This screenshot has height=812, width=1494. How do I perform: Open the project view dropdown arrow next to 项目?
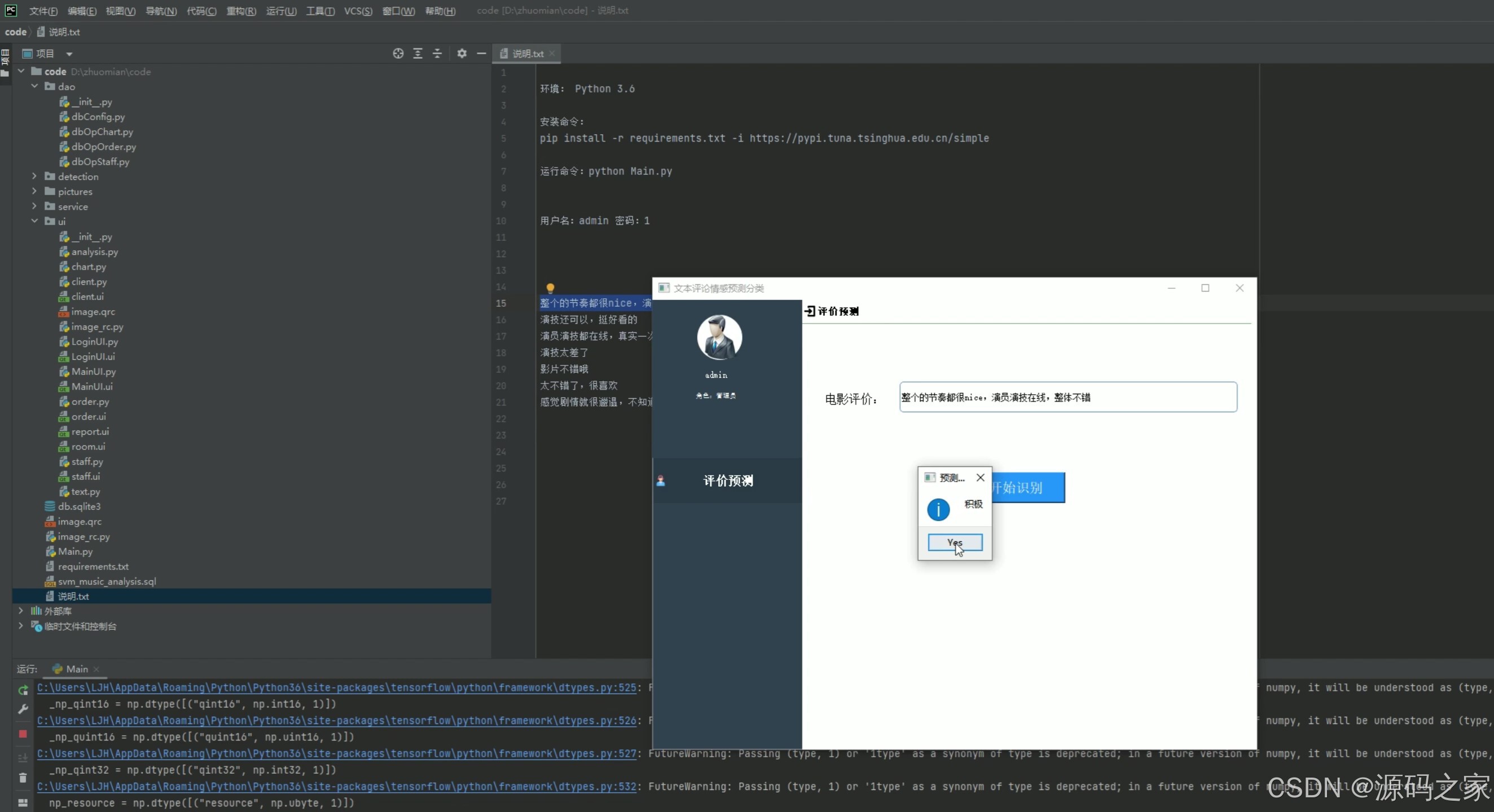[x=69, y=54]
